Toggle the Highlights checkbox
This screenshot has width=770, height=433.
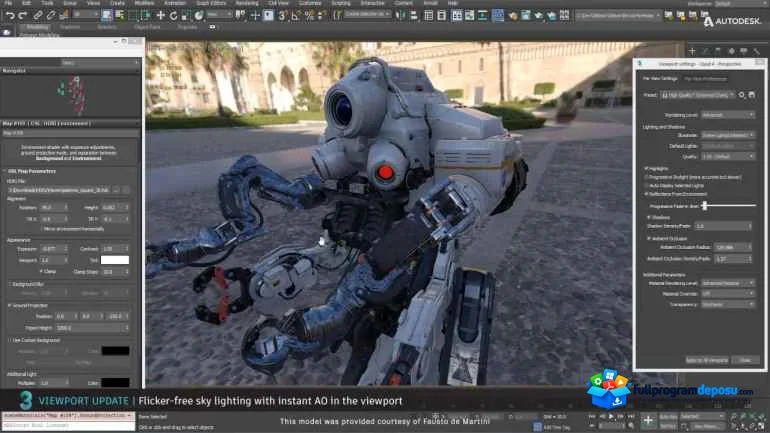click(x=647, y=168)
